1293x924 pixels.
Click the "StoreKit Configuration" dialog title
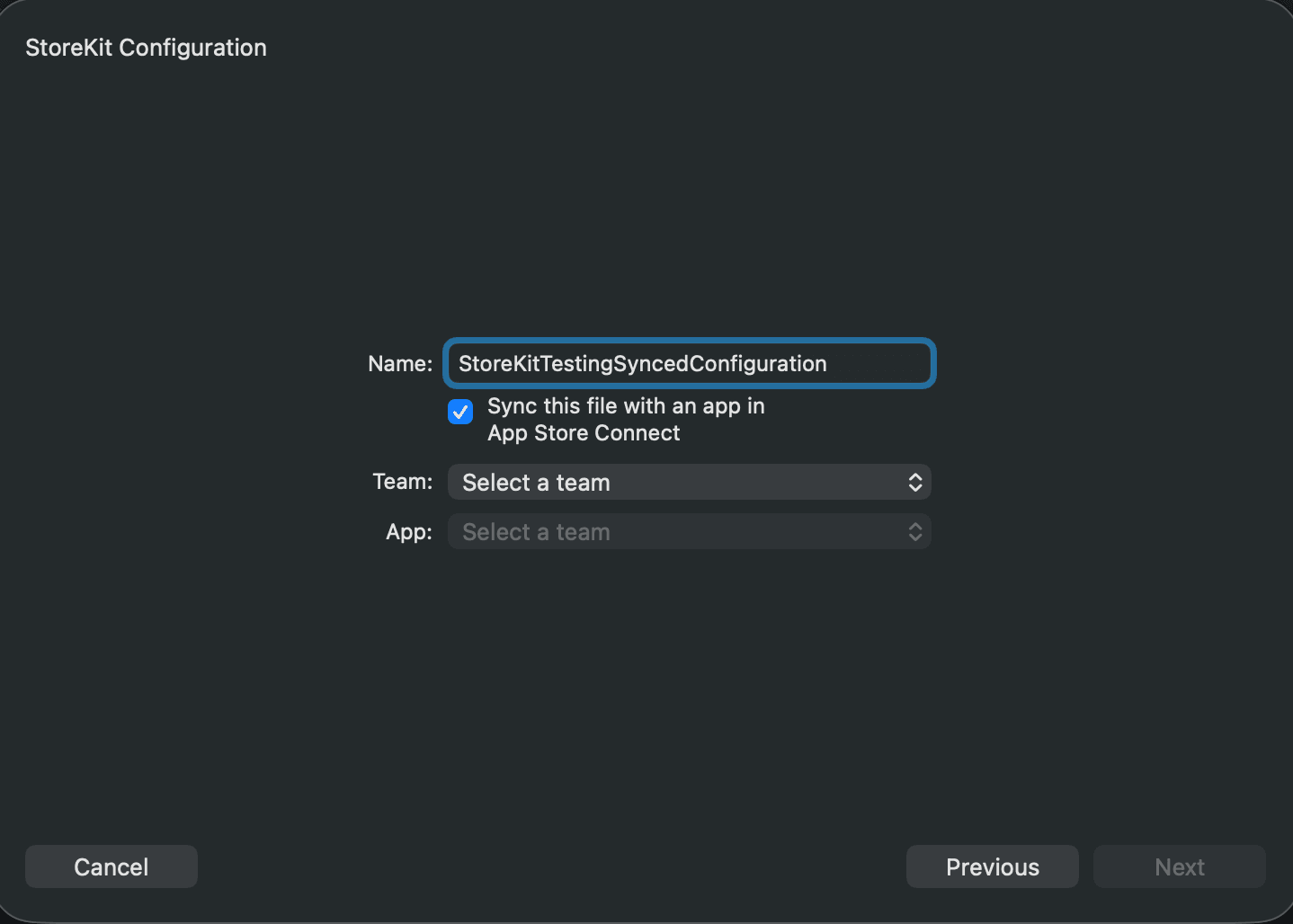[146, 48]
